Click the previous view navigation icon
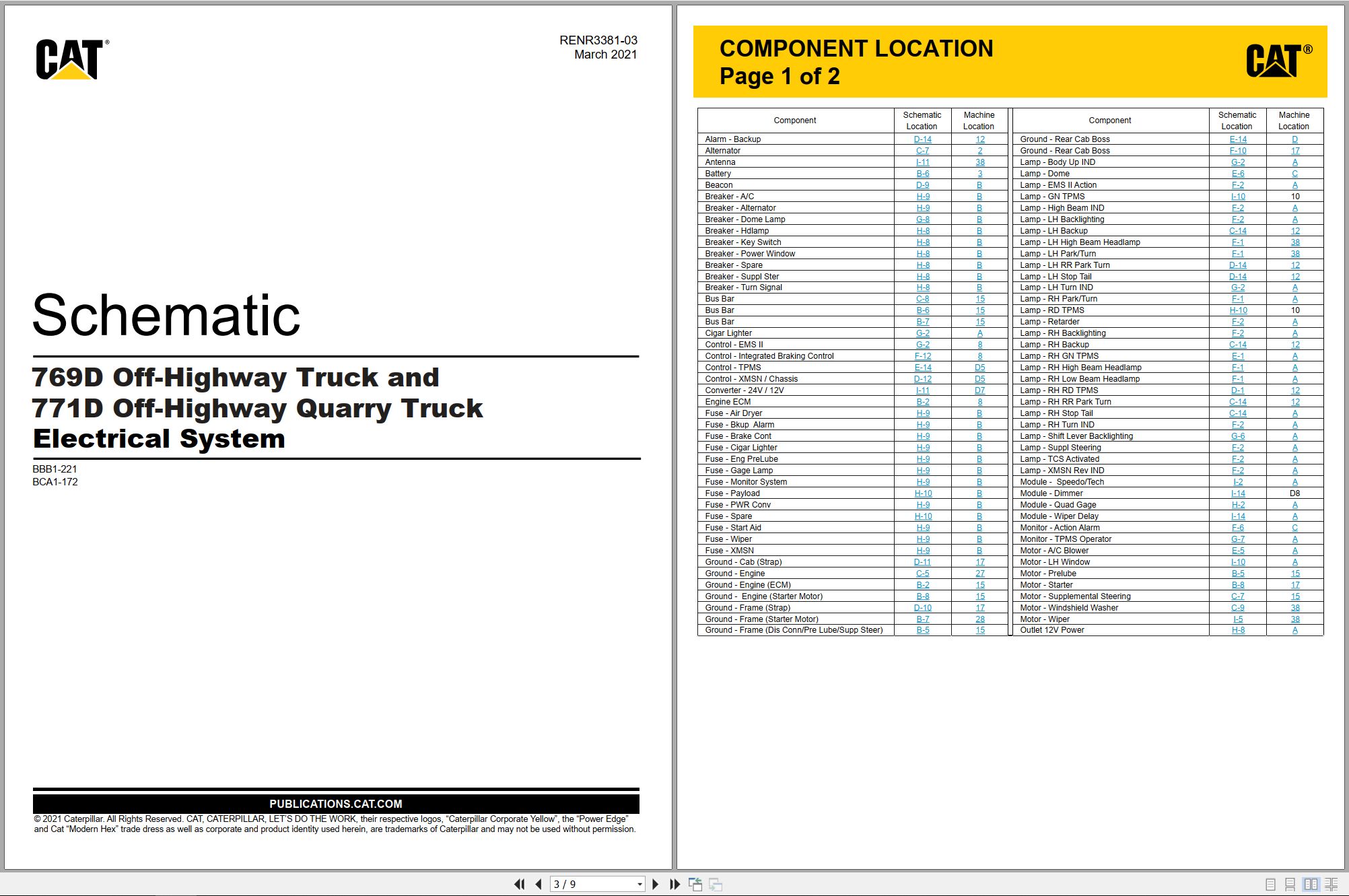The image size is (1349, 896). click(695, 884)
